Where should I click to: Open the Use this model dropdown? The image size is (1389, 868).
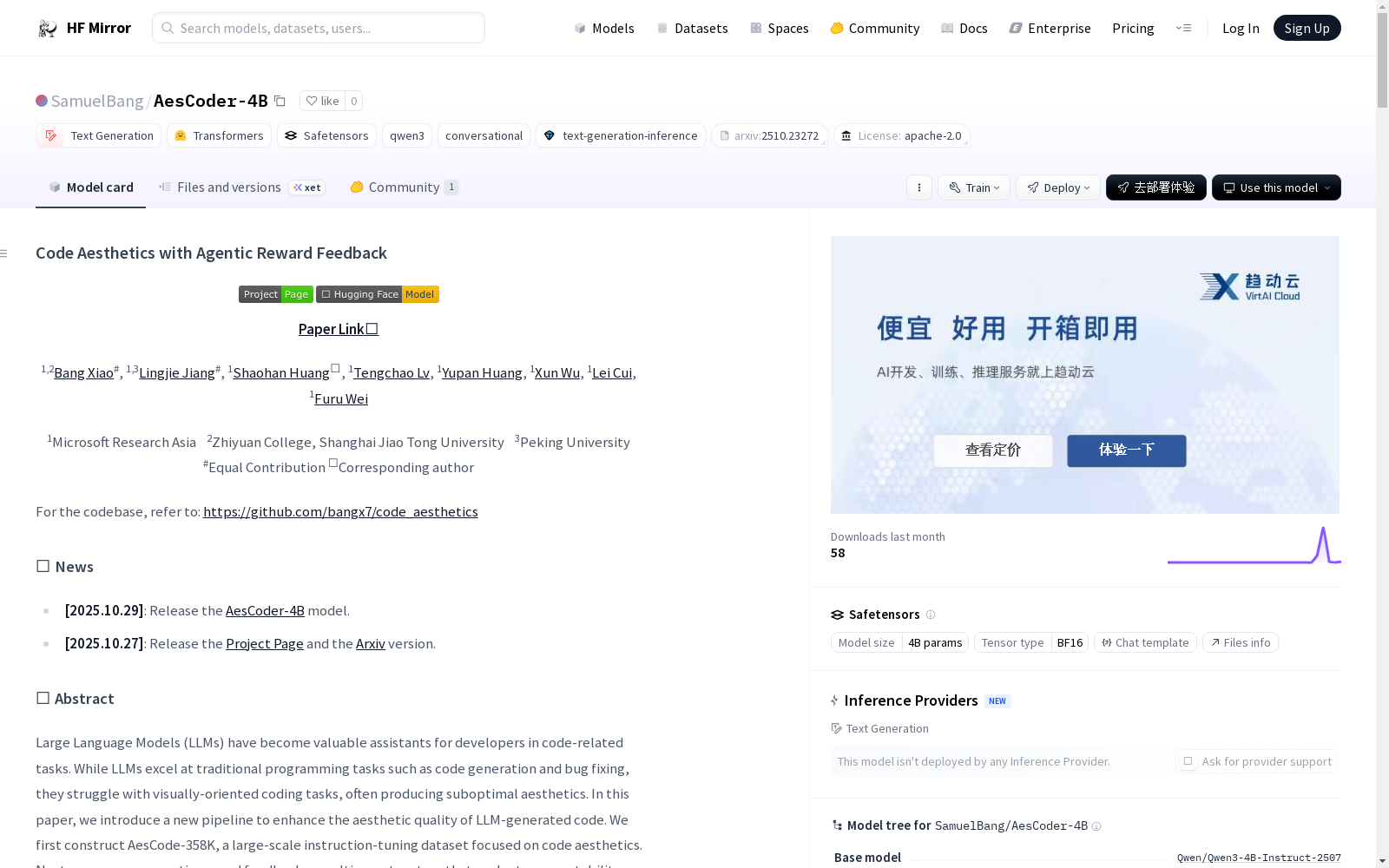click(x=1276, y=187)
